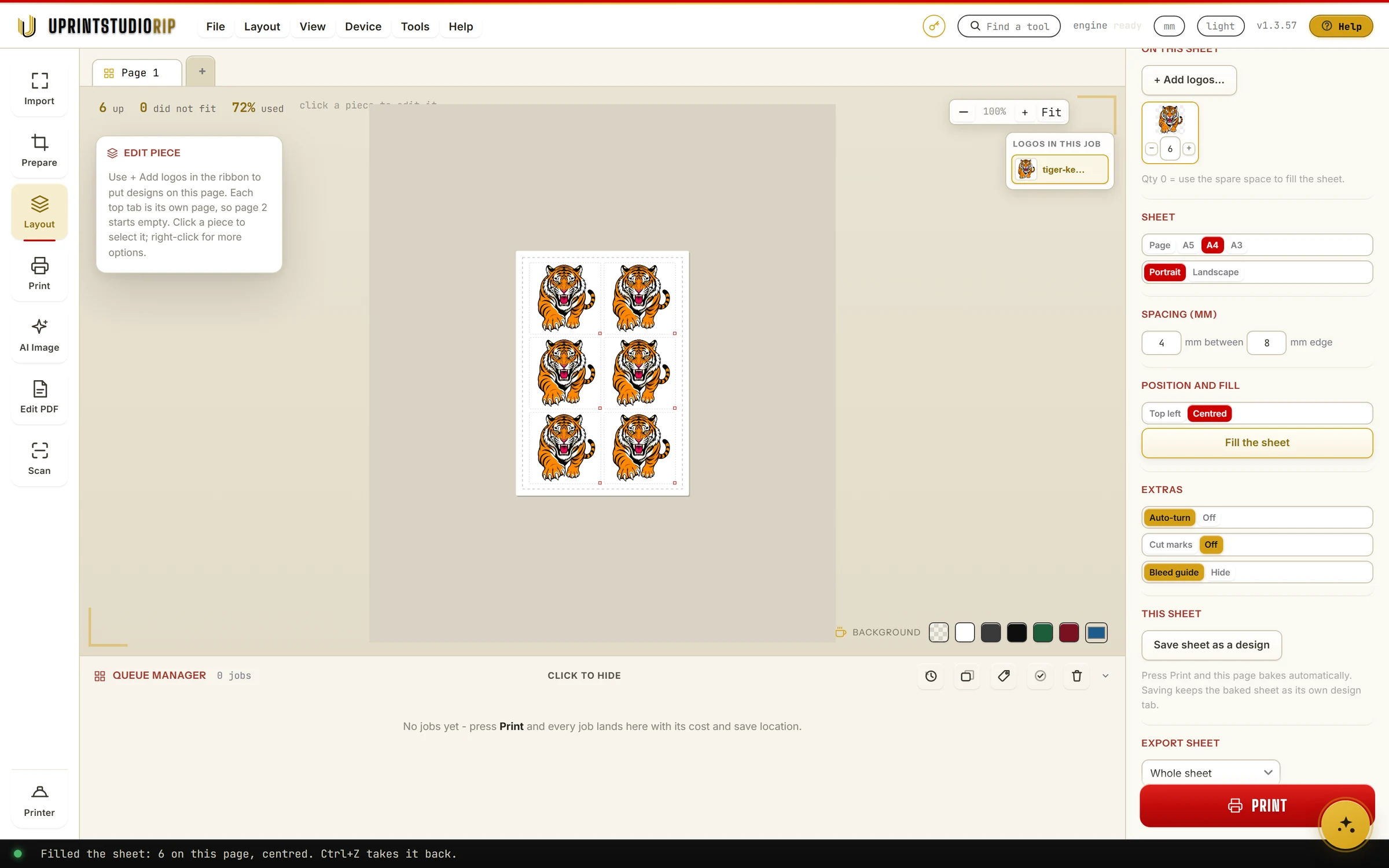Screen dimensions: 1389x868
Task: Open queue history clock icon
Action: point(931,676)
